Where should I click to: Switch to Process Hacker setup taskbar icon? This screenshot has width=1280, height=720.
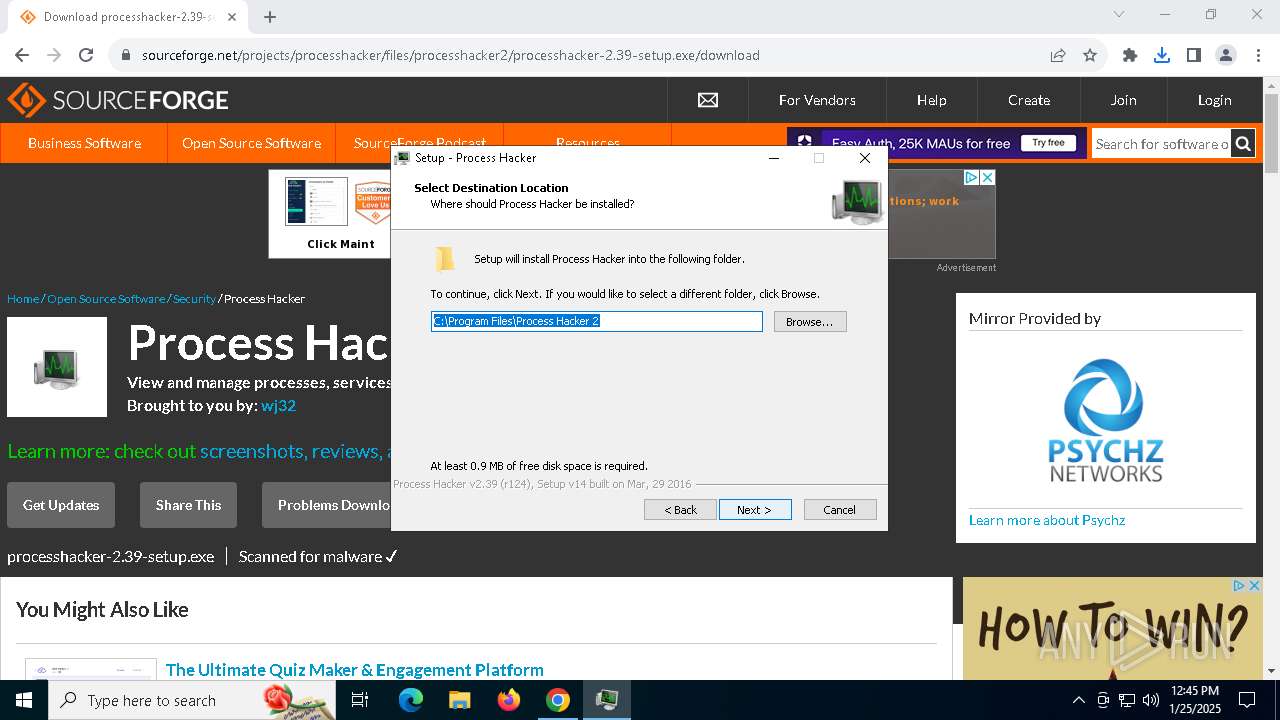point(607,700)
